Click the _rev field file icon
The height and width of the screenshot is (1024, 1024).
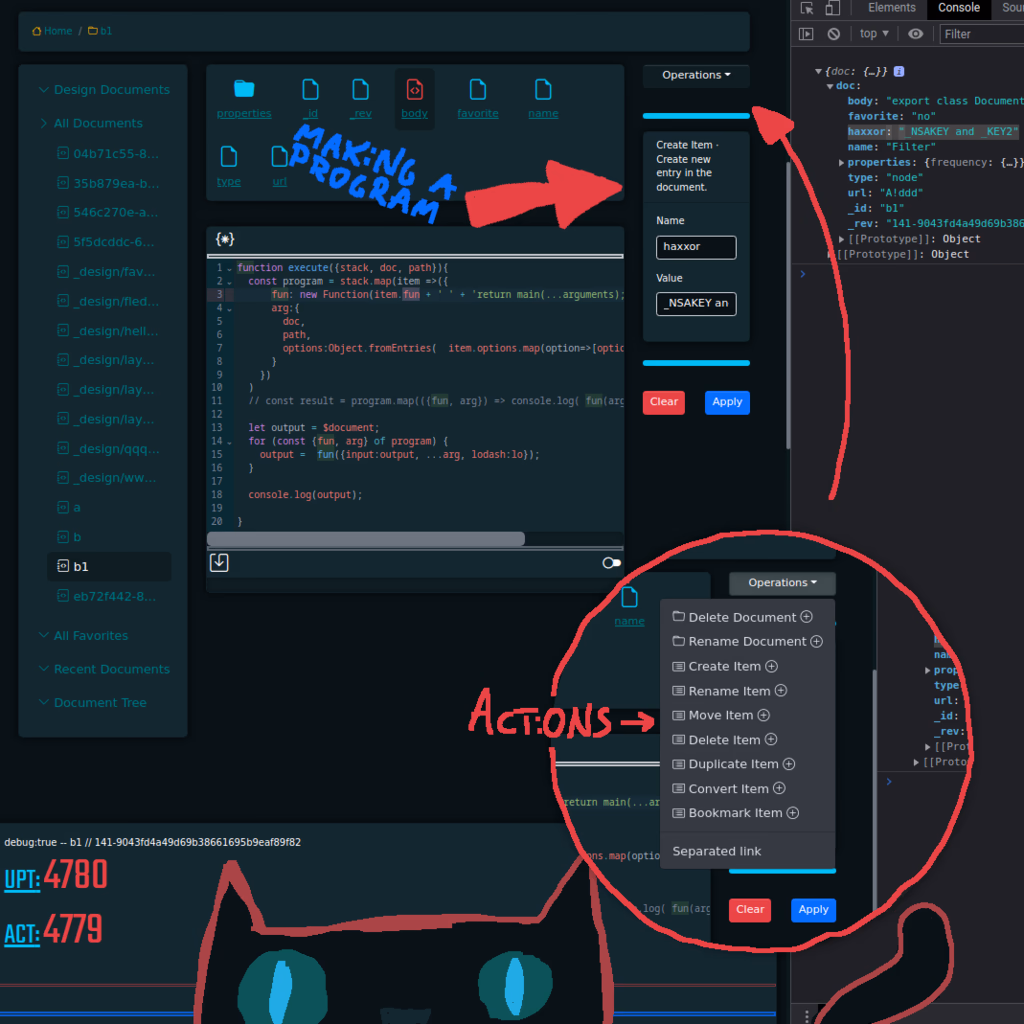(x=361, y=90)
